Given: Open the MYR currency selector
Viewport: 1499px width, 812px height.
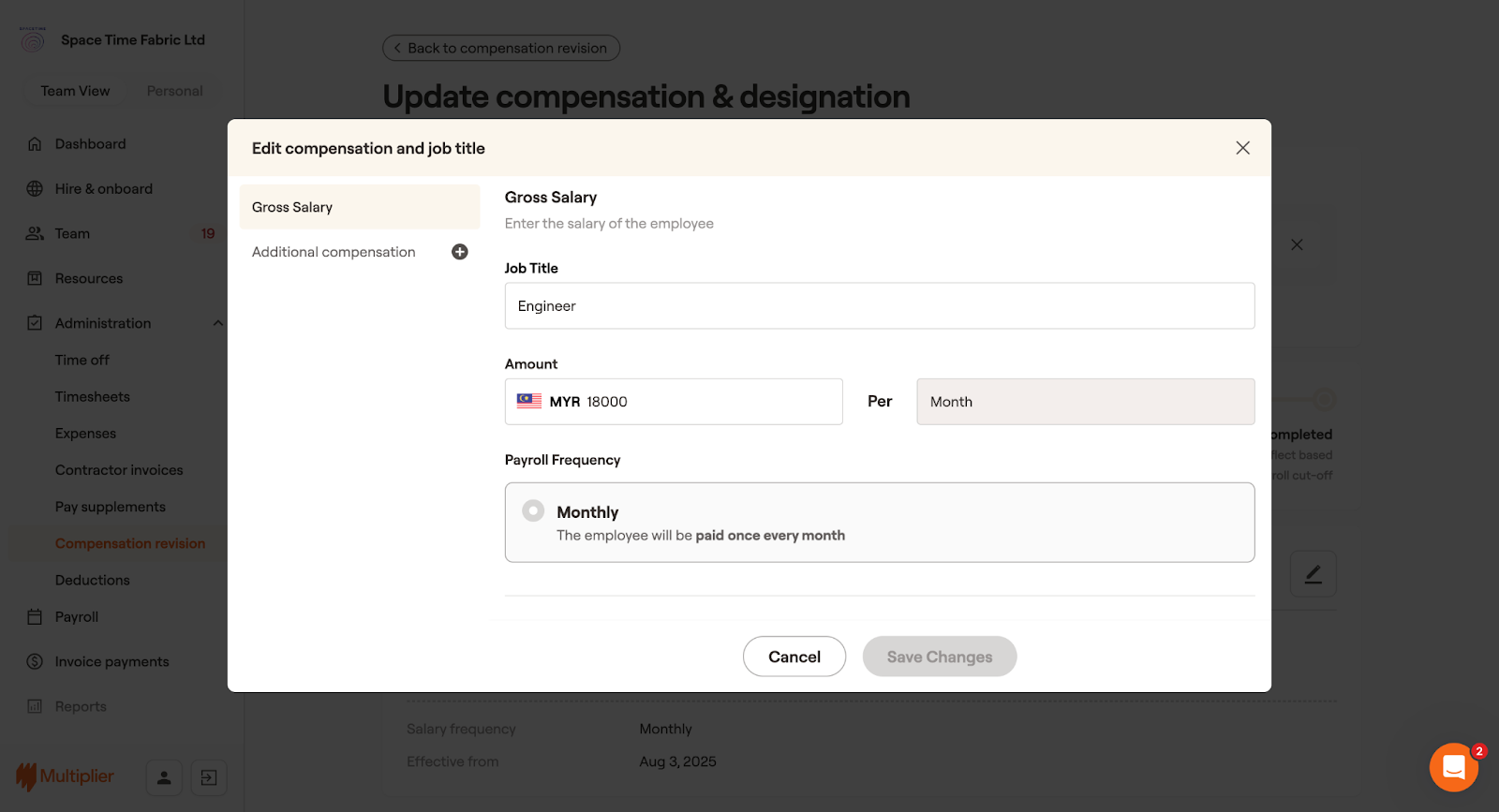Looking at the screenshot, I should tap(548, 402).
